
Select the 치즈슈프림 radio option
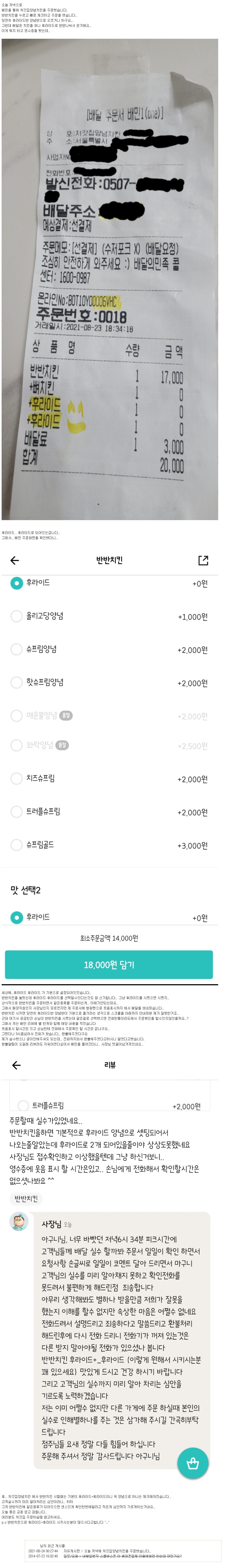point(109,779)
